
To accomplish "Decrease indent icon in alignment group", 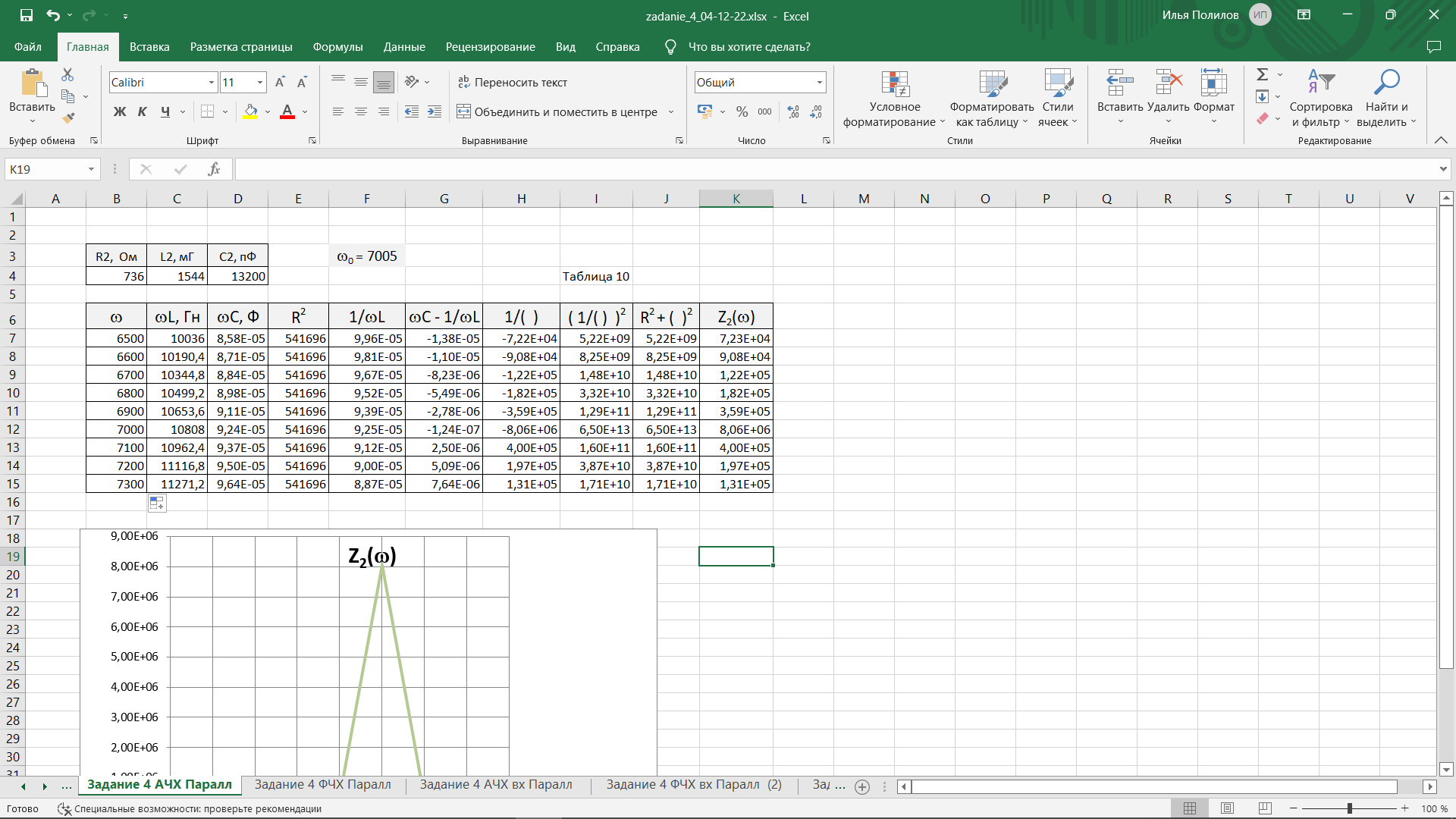I will [411, 111].
